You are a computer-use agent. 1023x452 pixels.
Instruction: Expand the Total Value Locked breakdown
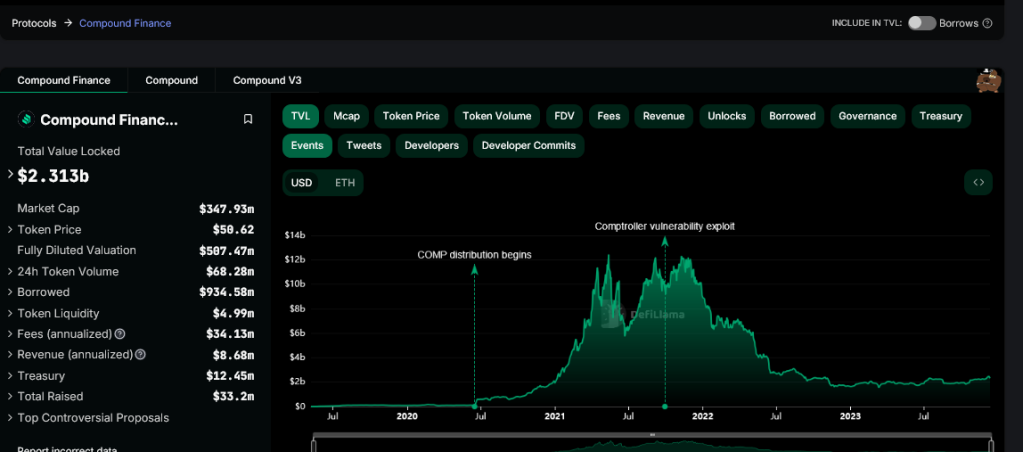(x=10, y=174)
